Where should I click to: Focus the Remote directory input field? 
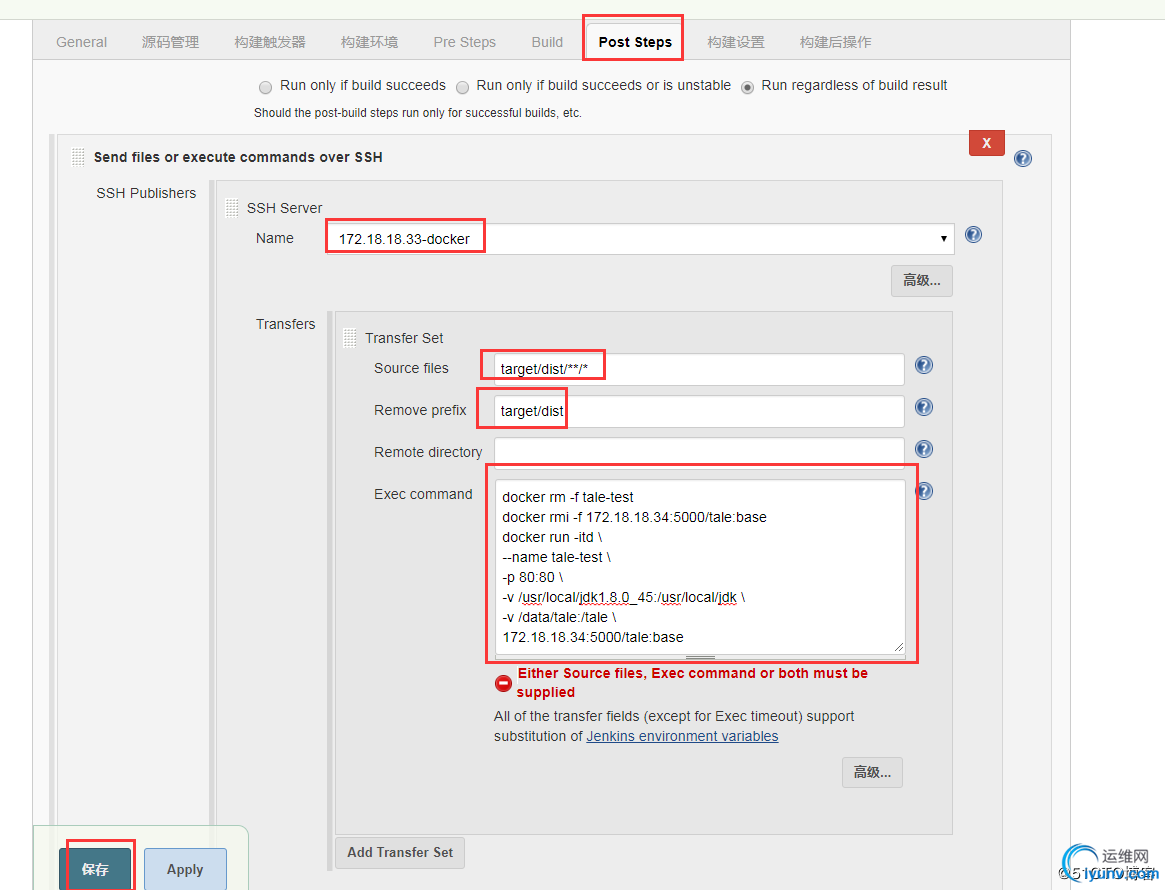[699, 452]
